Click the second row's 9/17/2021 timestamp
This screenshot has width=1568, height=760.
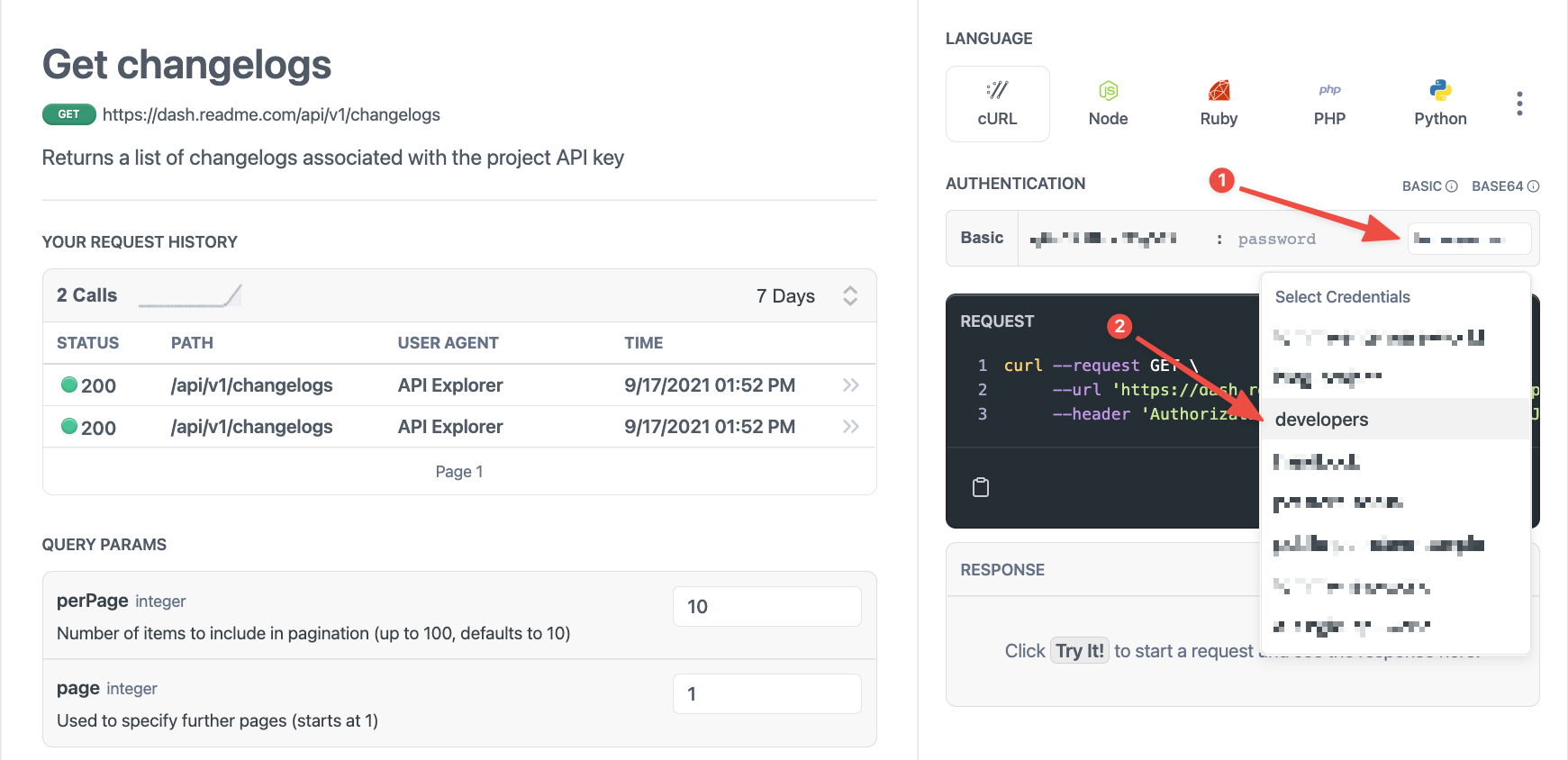(710, 427)
